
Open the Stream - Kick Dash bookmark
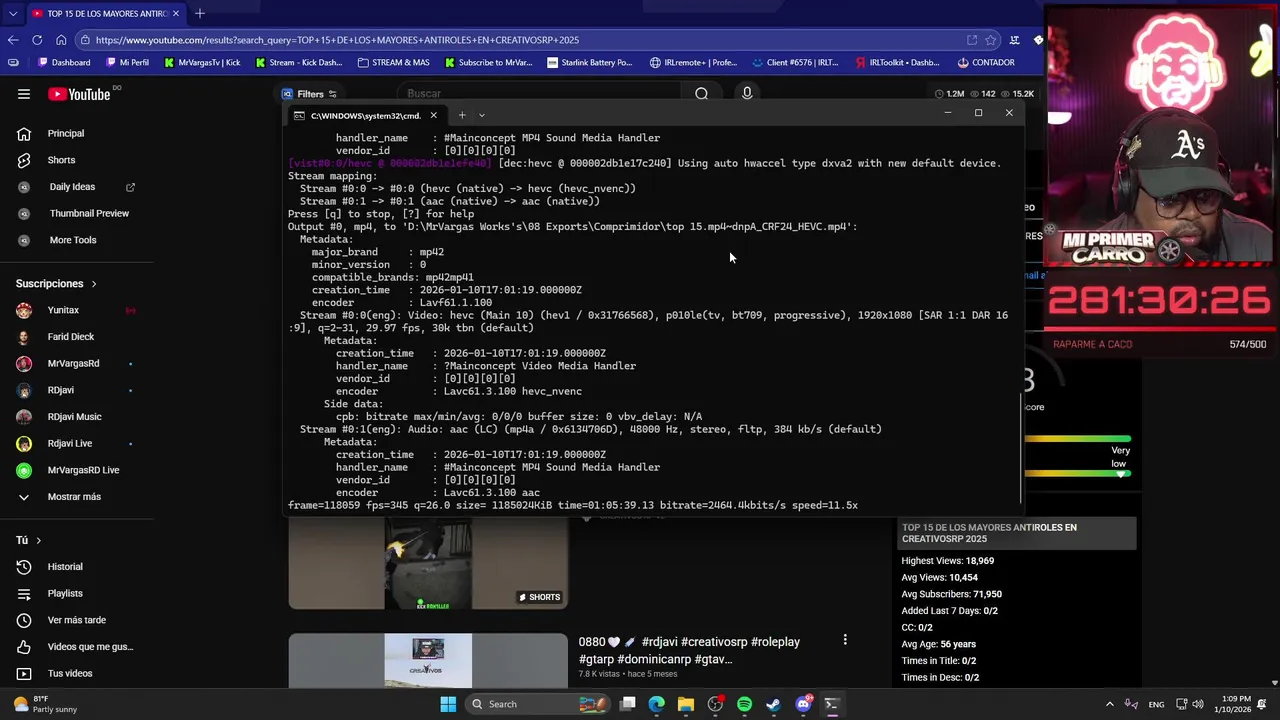click(298, 62)
